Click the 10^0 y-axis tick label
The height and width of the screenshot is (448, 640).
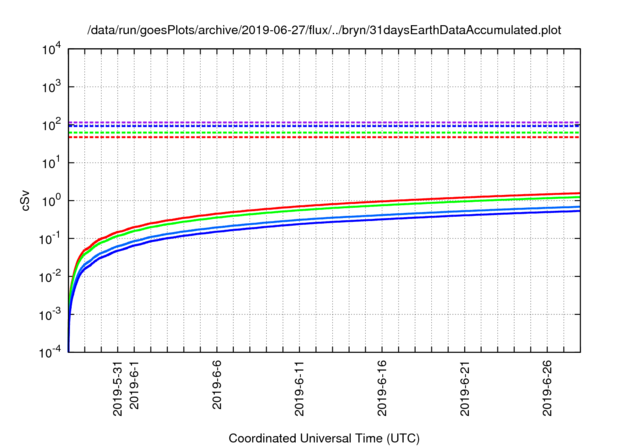point(50,201)
